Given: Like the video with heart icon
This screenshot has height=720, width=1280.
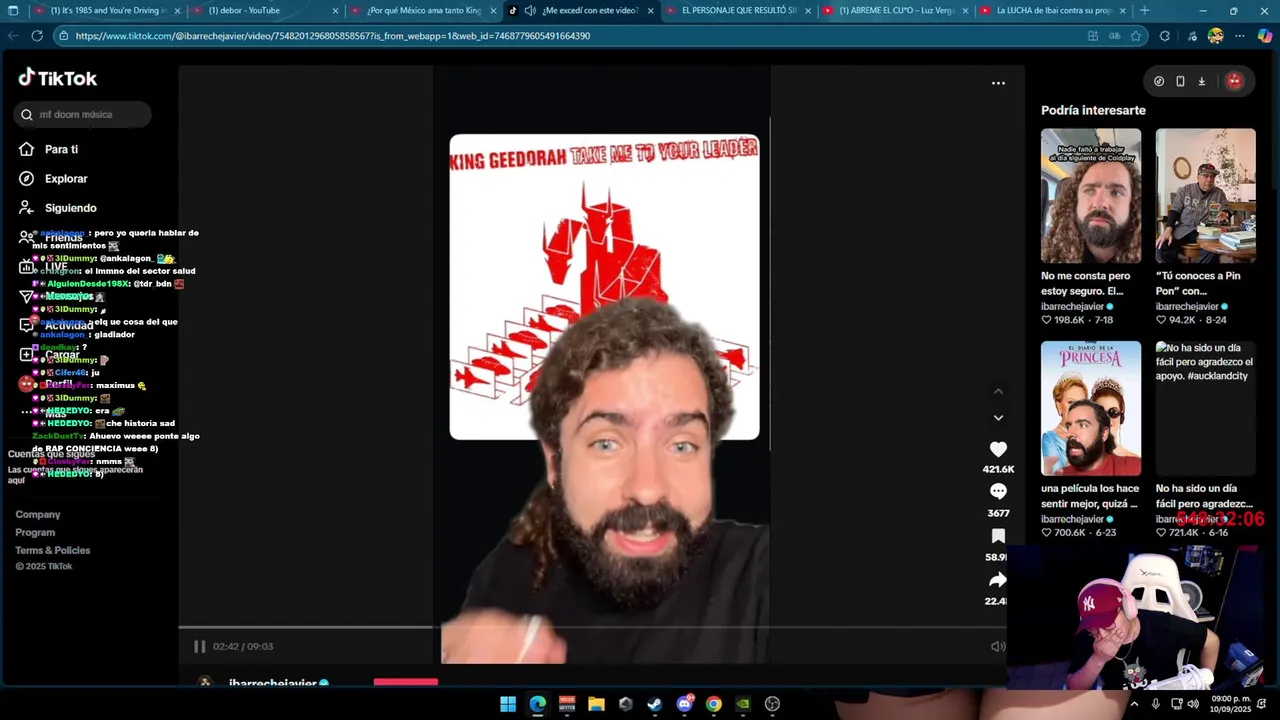Looking at the screenshot, I should (x=998, y=450).
